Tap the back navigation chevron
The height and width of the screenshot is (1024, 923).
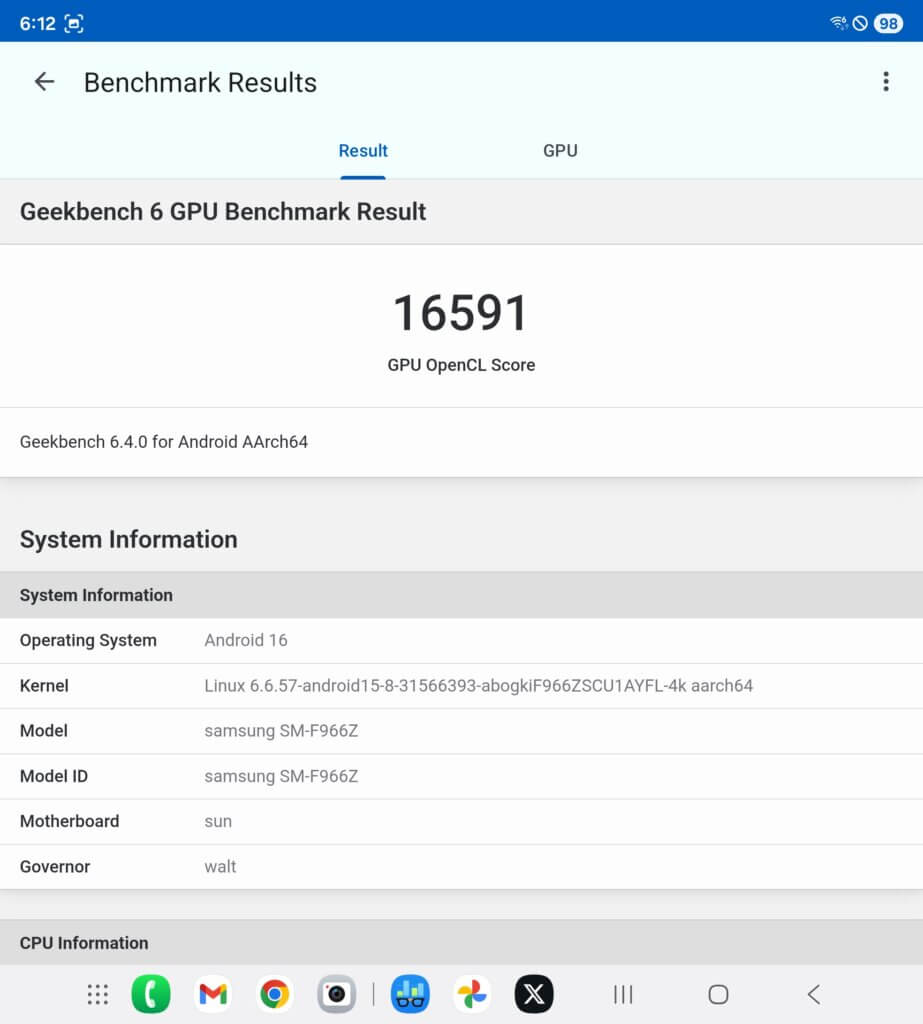pos(813,995)
